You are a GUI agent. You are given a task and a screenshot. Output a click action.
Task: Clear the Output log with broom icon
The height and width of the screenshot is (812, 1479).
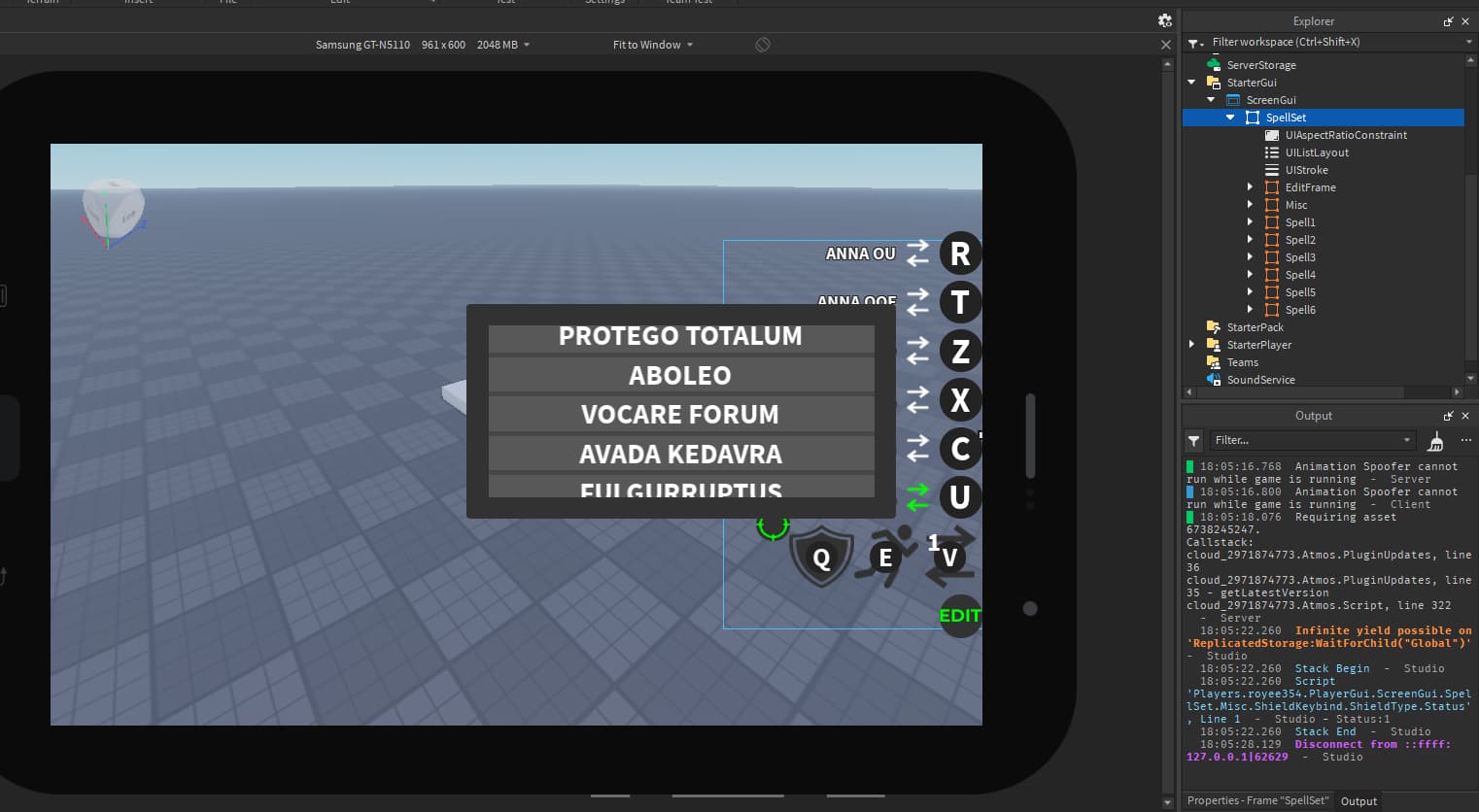[x=1435, y=441]
